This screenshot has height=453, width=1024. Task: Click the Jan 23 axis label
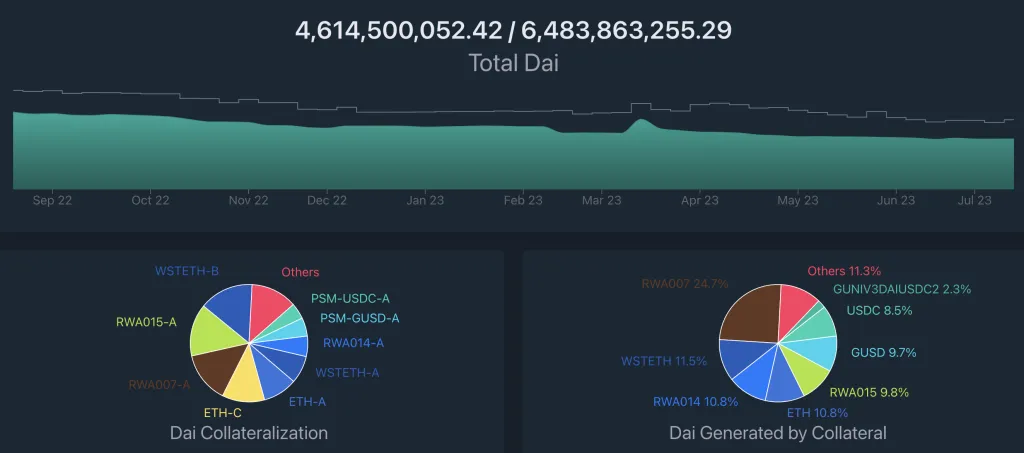(x=425, y=200)
